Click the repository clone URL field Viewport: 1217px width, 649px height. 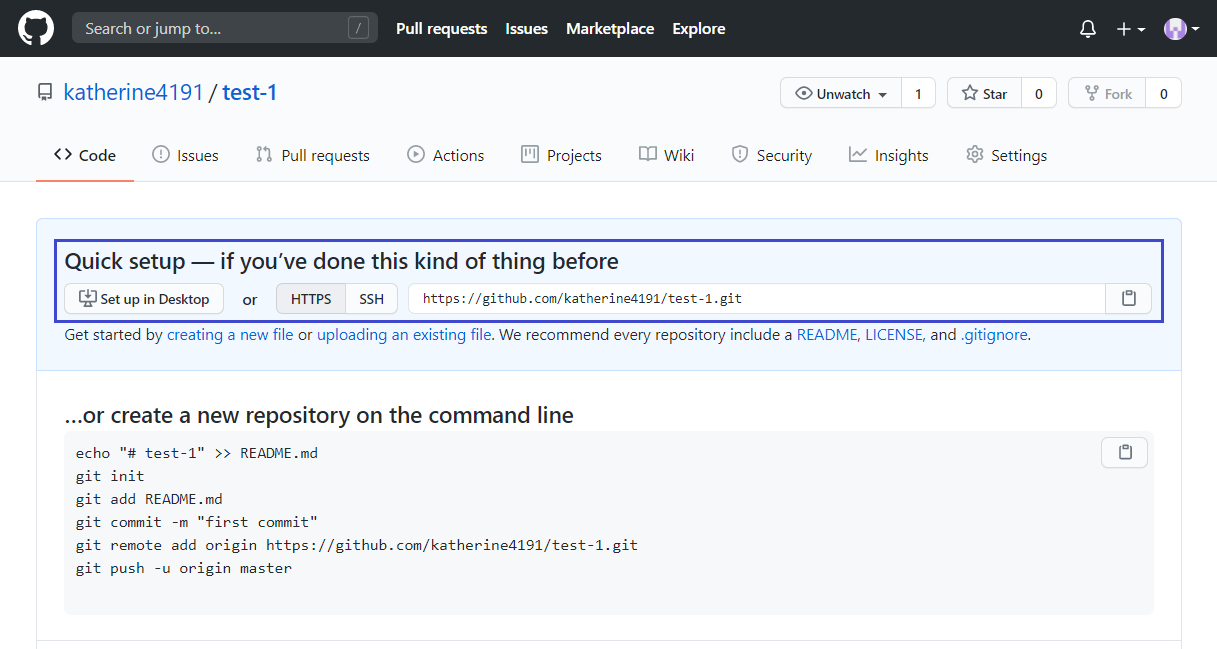756,299
